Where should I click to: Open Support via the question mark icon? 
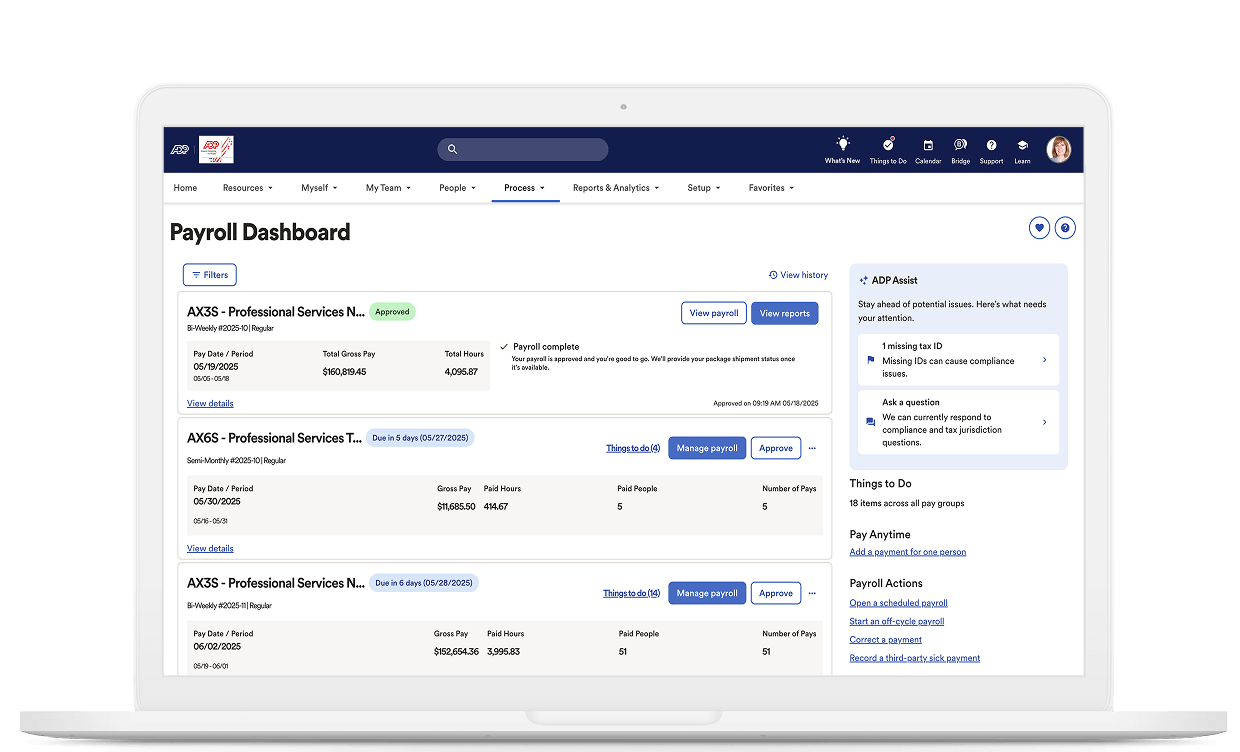tap(991, 144)
